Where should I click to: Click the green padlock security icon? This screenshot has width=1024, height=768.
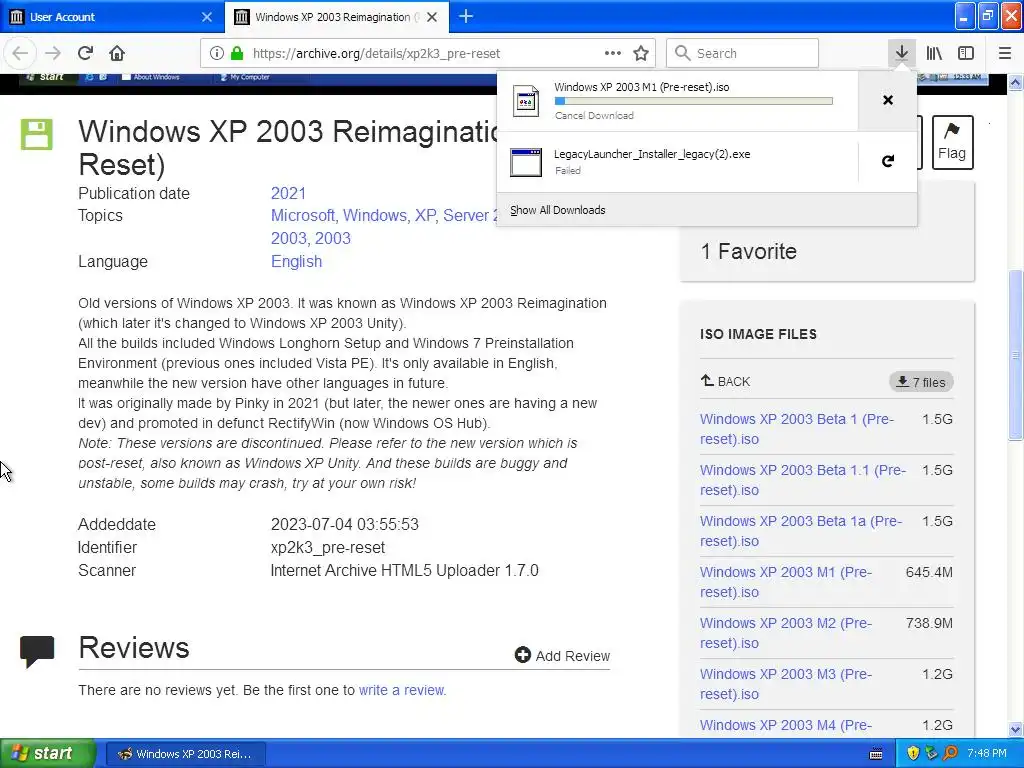[x=237, y=54]
